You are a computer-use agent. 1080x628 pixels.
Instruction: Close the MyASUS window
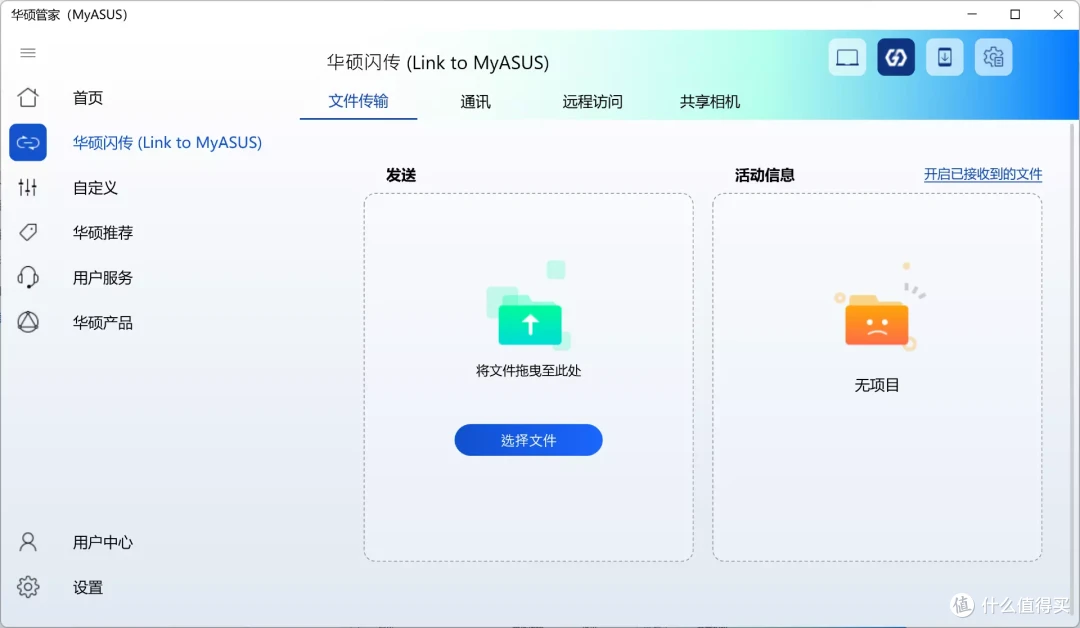point(1059,14)
